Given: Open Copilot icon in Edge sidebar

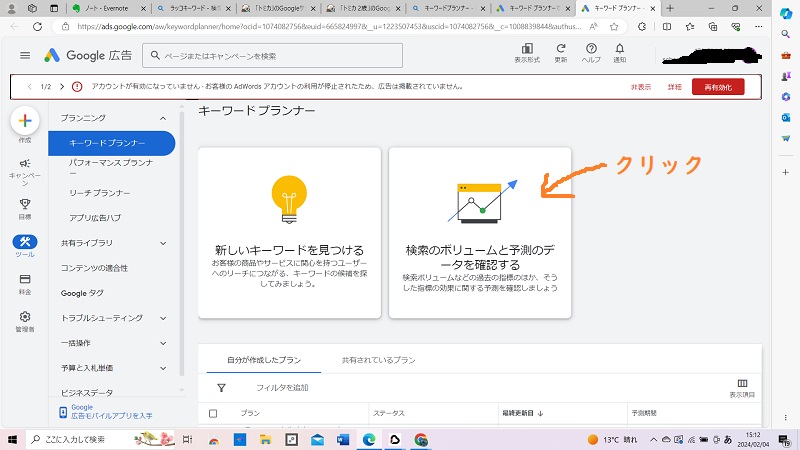Looking at the screenshot, I should click(786, 13).
